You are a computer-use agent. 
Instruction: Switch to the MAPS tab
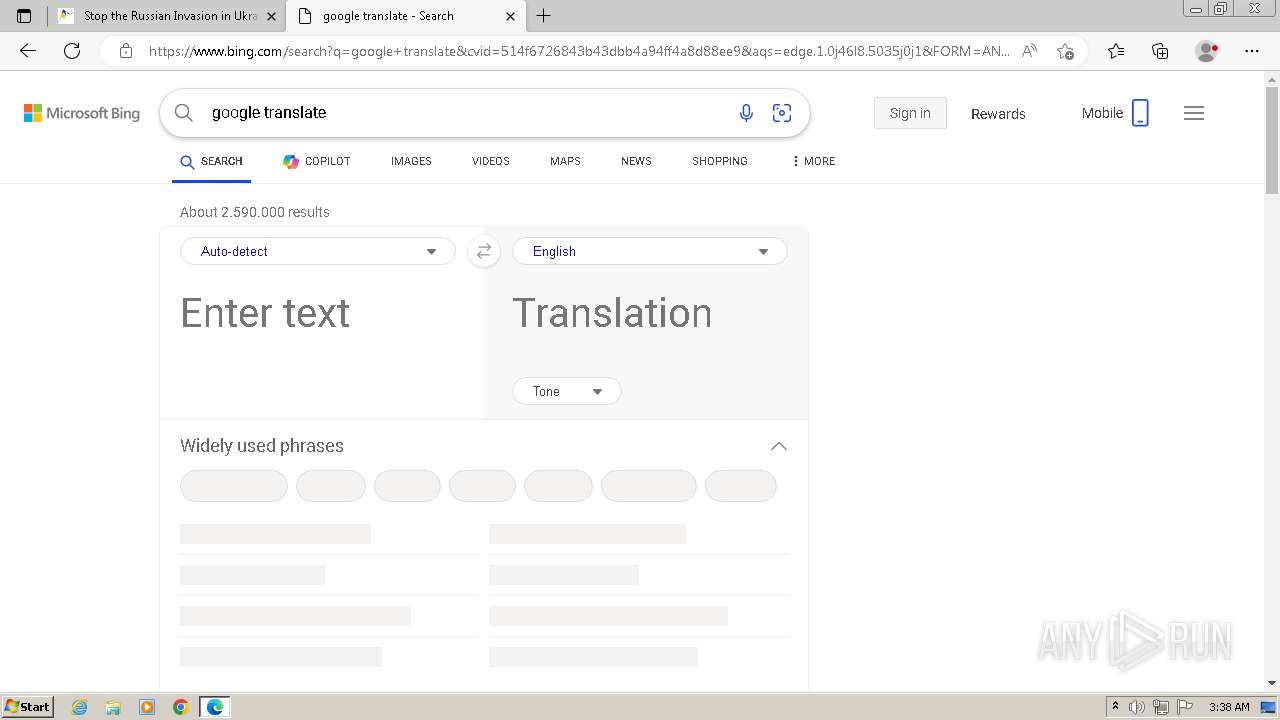(565, 161)
